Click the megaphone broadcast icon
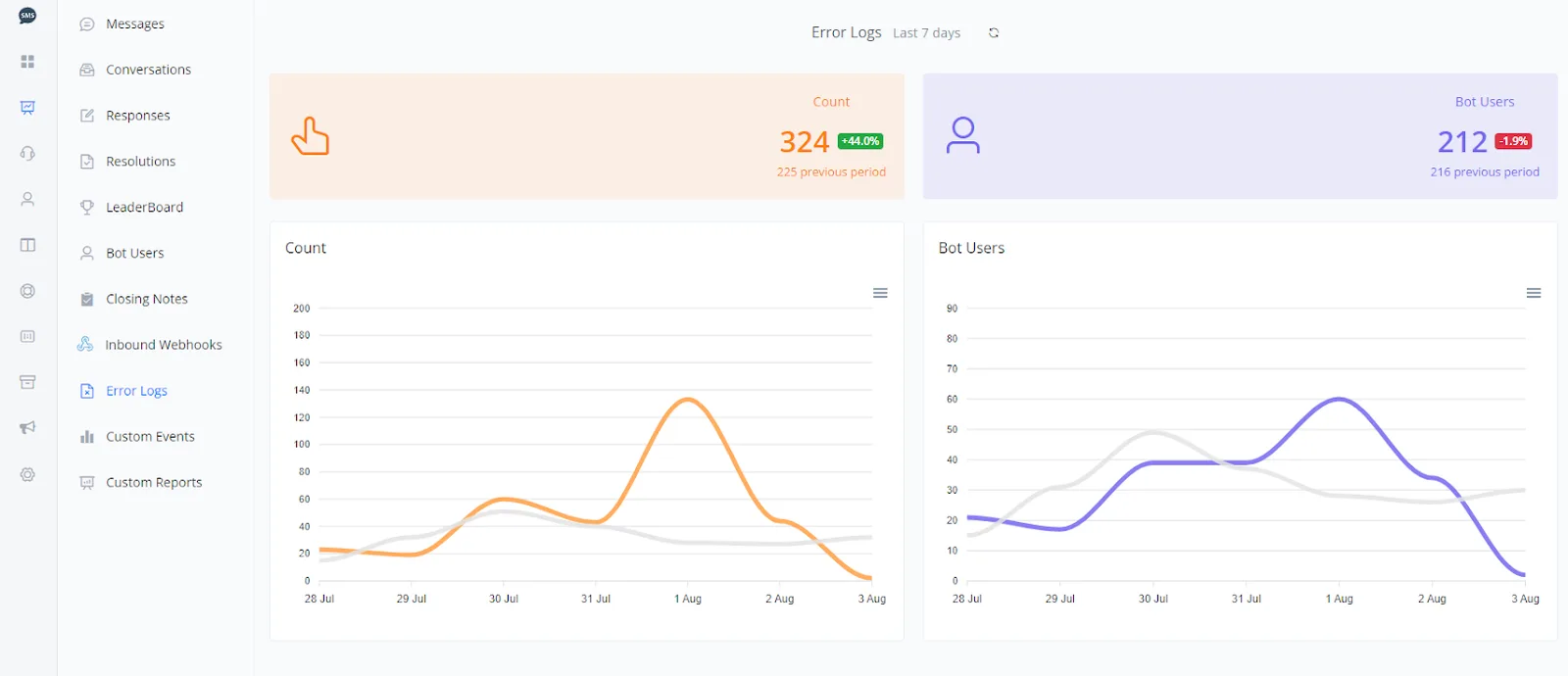This screenshot has width=1568, height=676. coord(27,427)
